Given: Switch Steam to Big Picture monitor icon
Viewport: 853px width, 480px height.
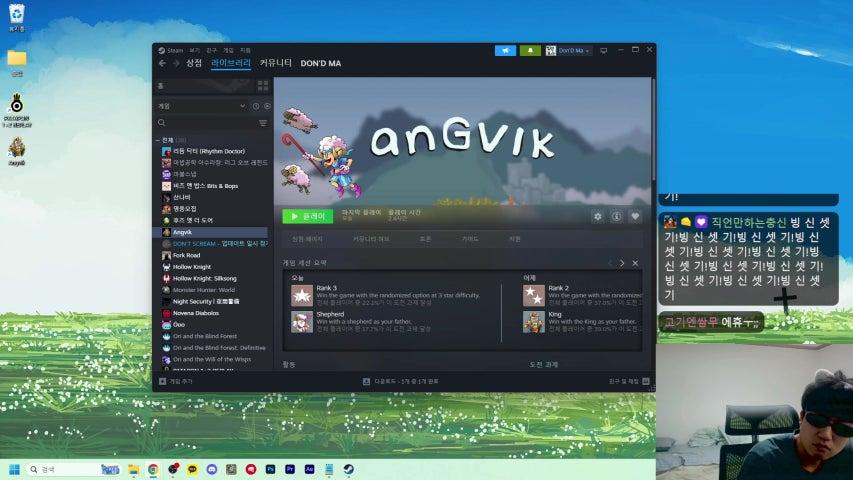Looking at the screenshot, I should click(x=604, y=51).
